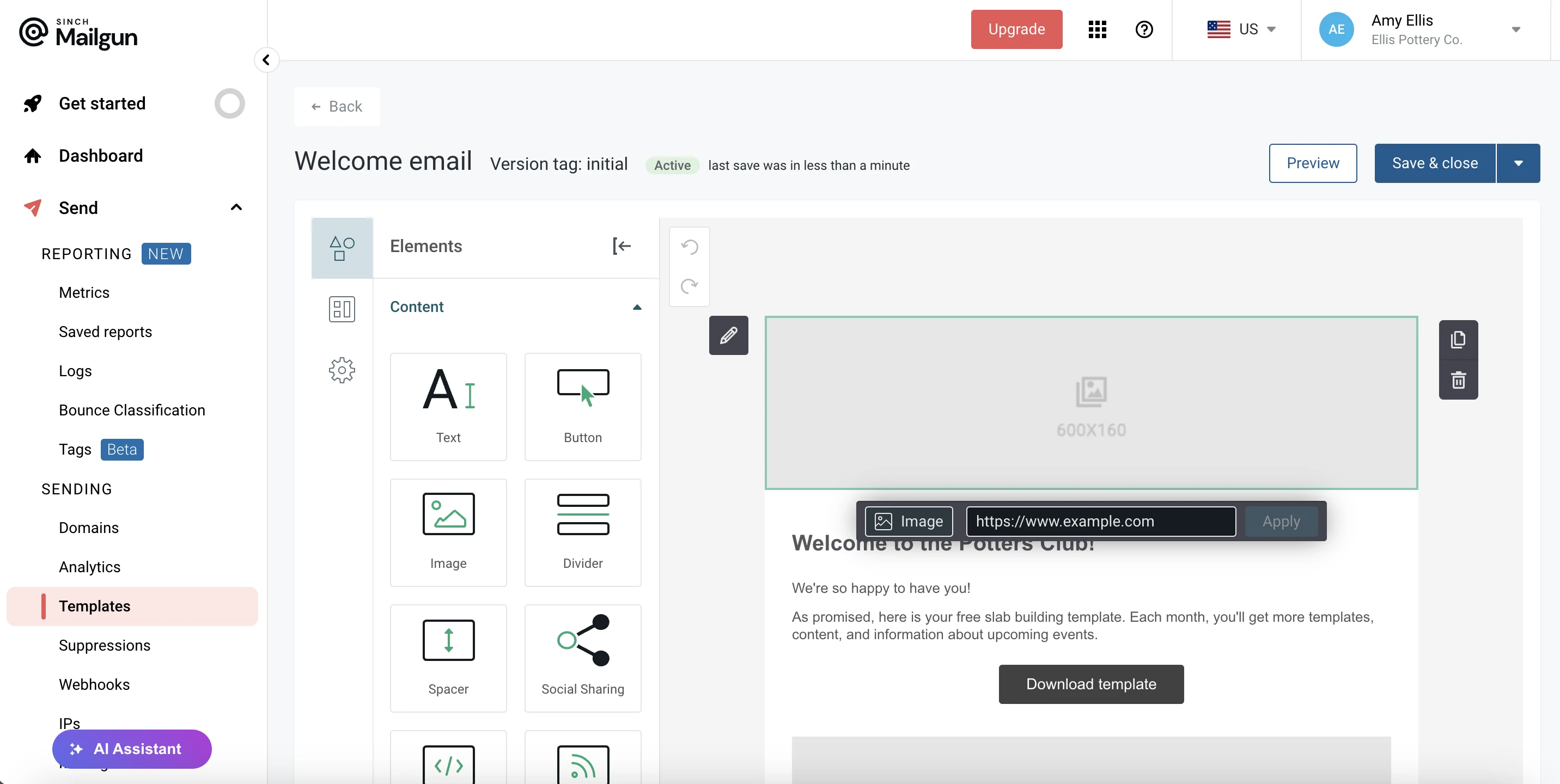
Task: Open the apps grid icon in header
Action: click(x=1096, y=29)
